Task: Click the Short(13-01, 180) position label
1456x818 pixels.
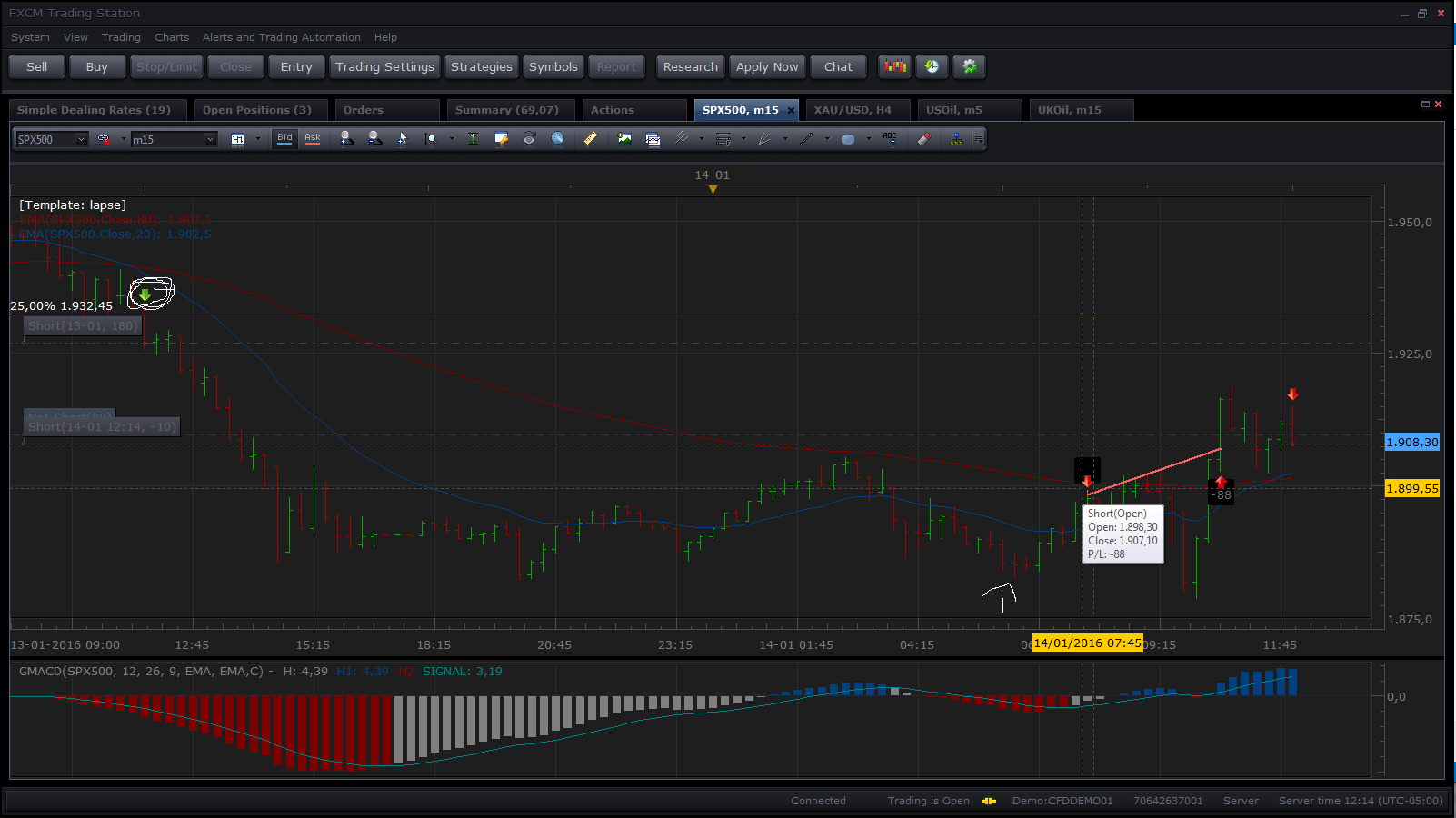Action: tap(83, 325)
